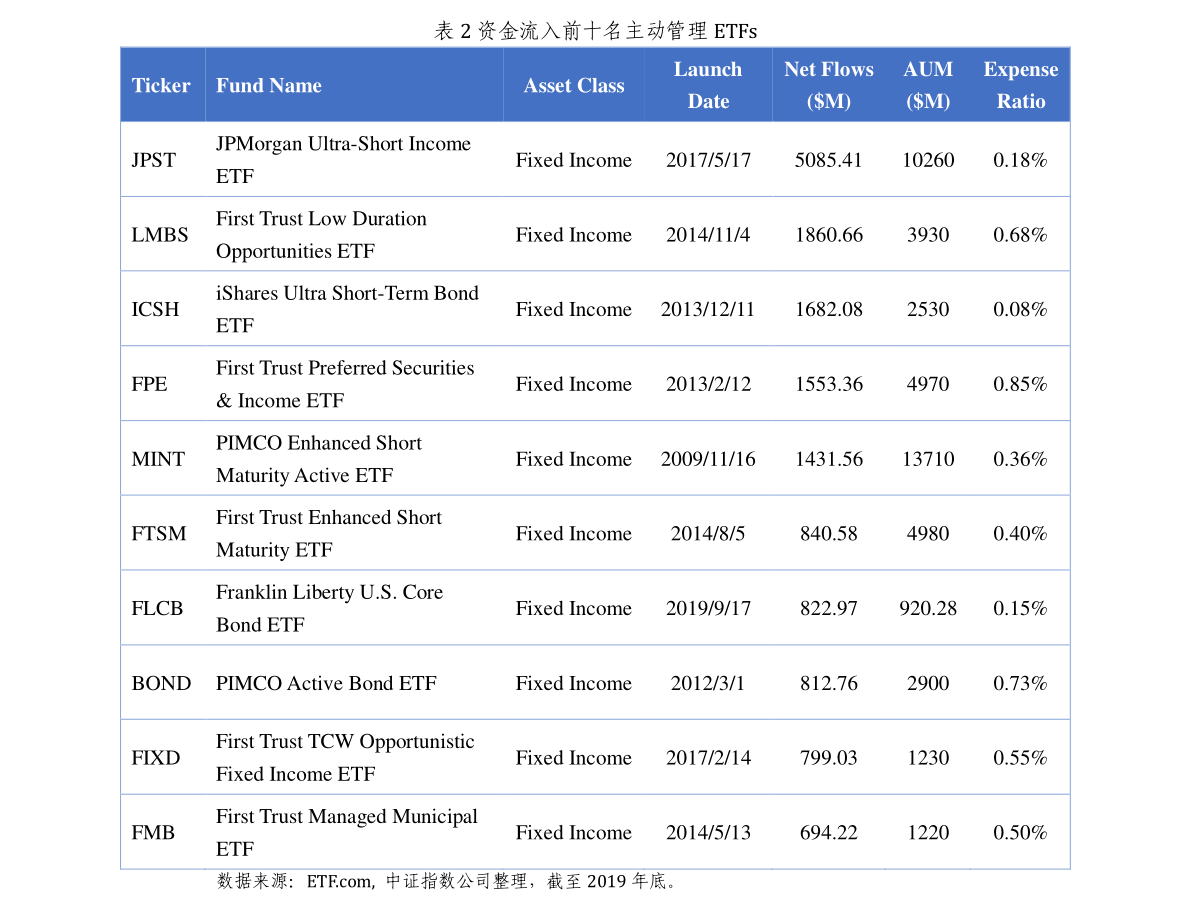Viewport: 1191px width, 911px height.
Task: Click JPMorgan Ultra-Short Income ETF fund name
Action: pos(343,160)
